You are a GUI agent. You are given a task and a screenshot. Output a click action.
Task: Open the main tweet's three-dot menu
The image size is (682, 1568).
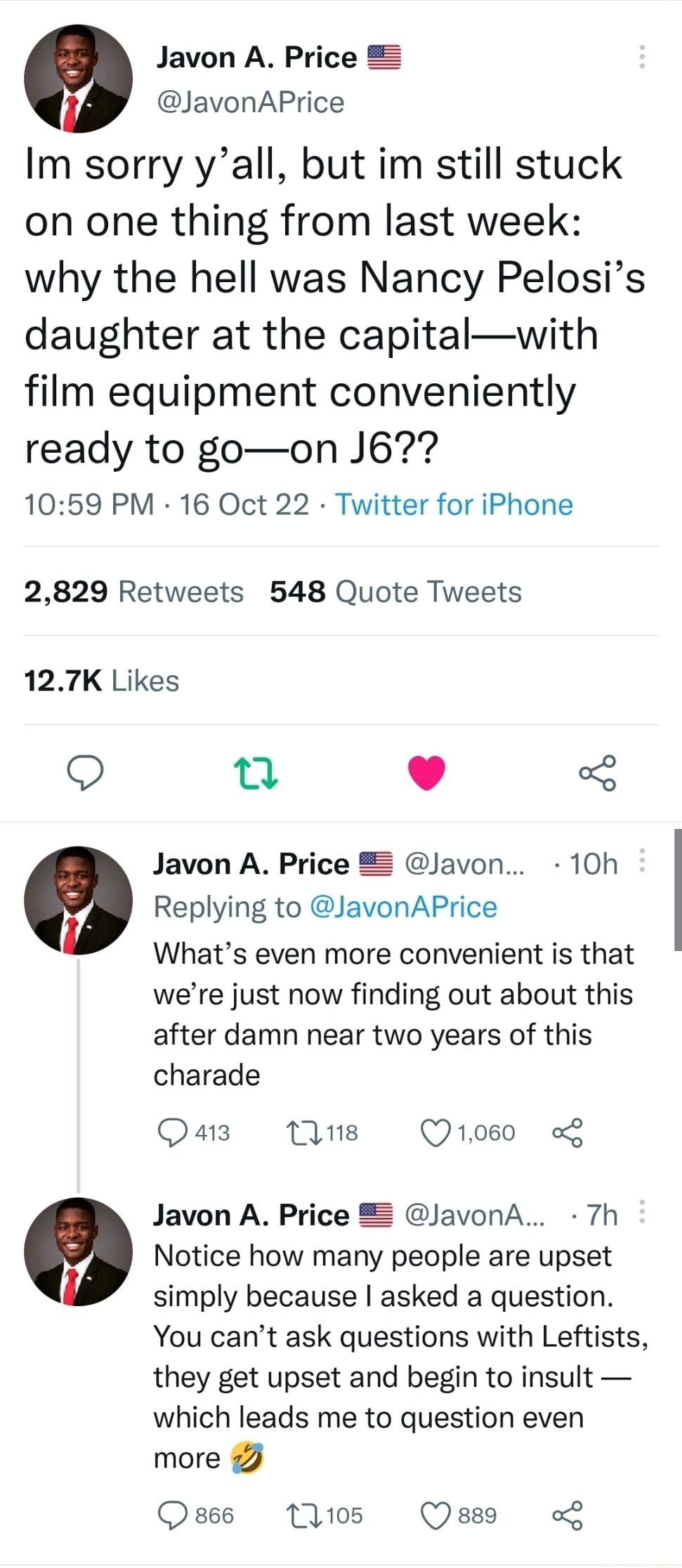[641, 57]
